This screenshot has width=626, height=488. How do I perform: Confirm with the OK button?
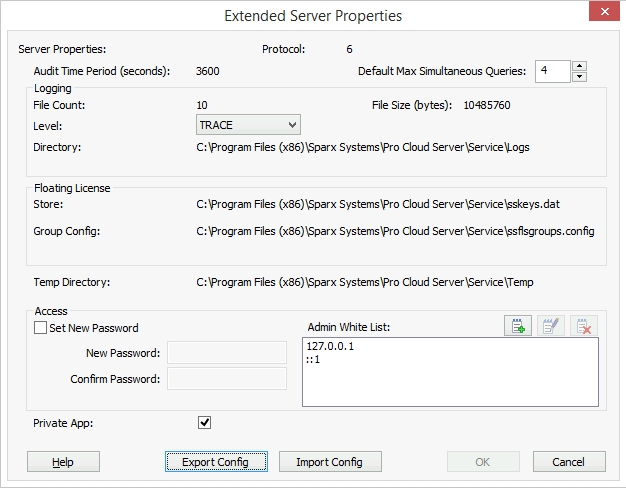[x=482, y=462]
